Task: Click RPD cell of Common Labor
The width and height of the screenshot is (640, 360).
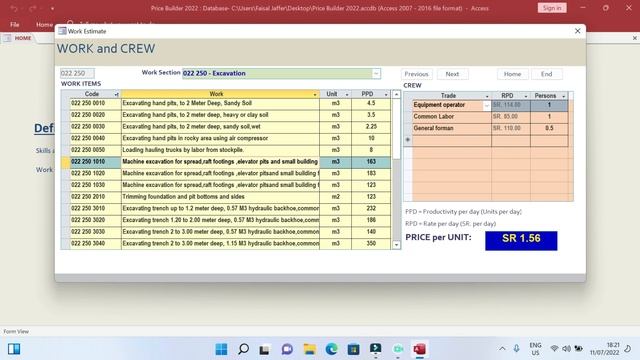Action: click(511, 117)
